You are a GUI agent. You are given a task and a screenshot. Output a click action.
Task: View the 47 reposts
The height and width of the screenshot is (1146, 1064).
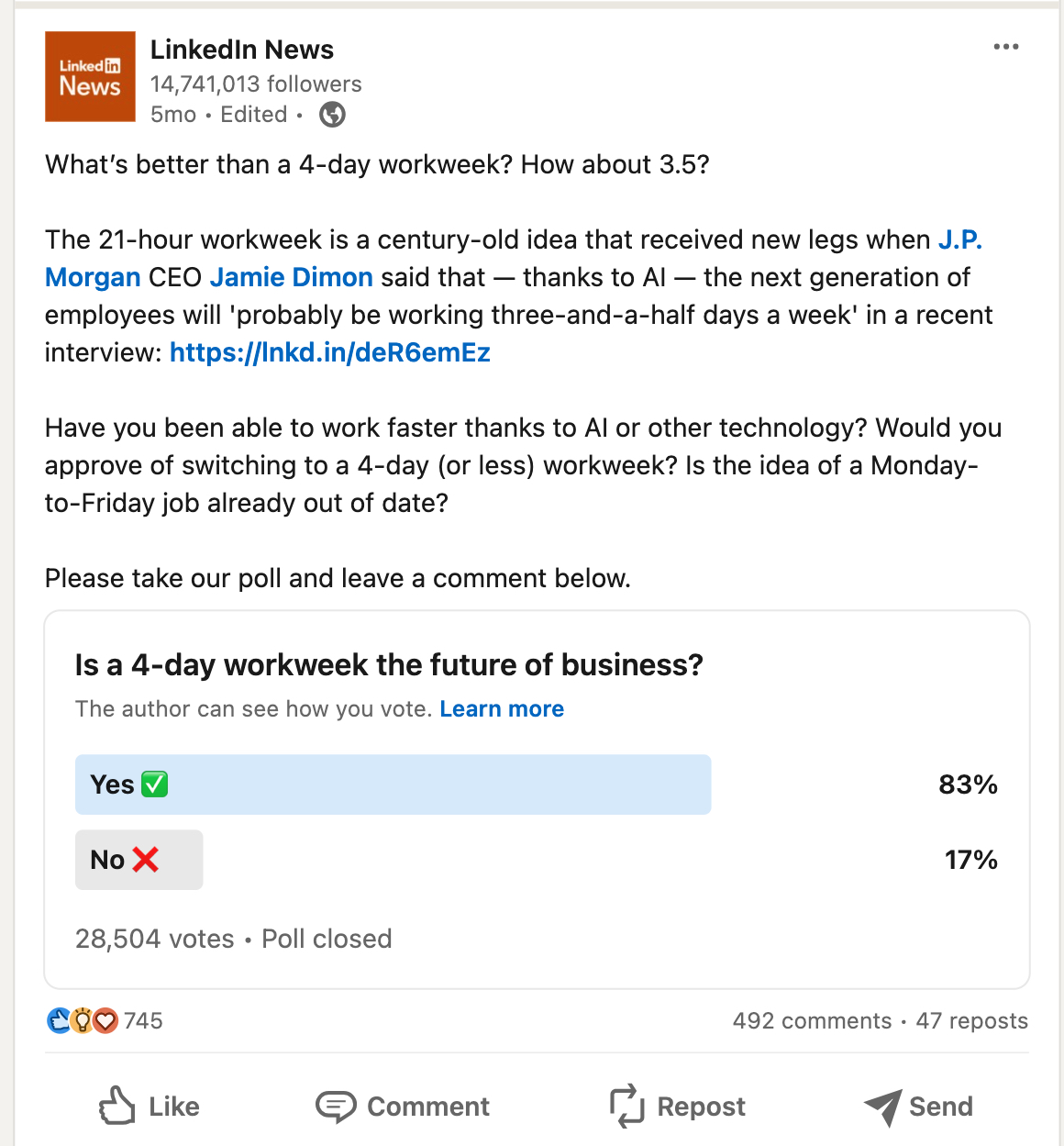(971, 1020)
